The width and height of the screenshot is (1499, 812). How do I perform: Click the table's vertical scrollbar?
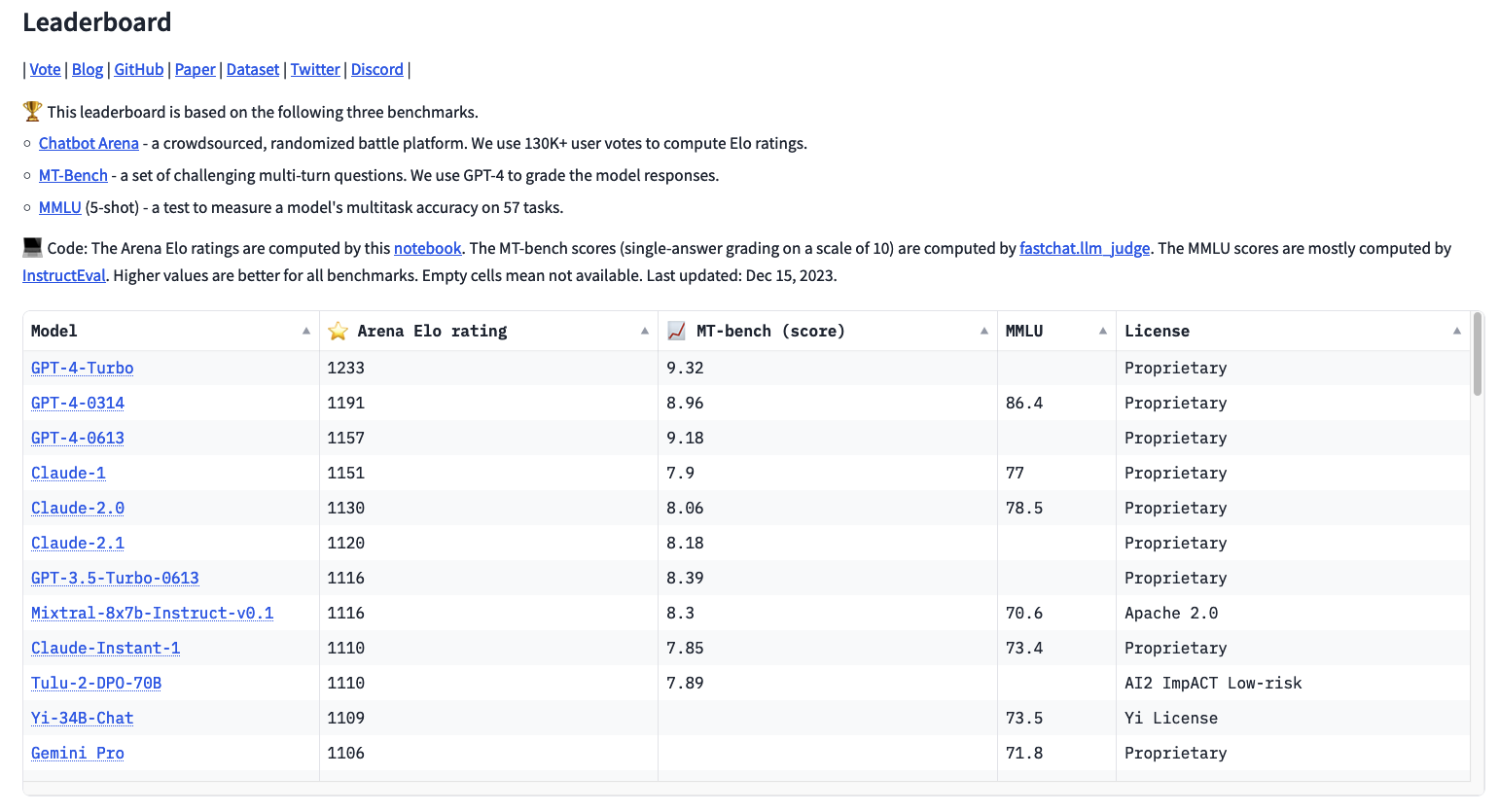(x=1478, y=355)
